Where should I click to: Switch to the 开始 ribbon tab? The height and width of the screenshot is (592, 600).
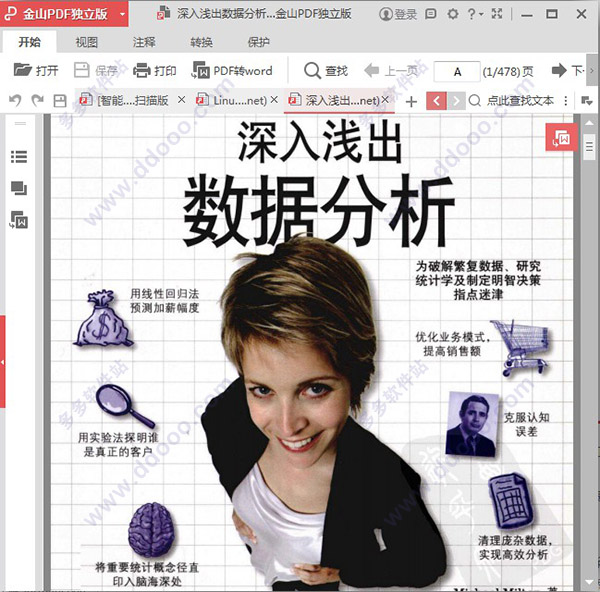(29, 42)
